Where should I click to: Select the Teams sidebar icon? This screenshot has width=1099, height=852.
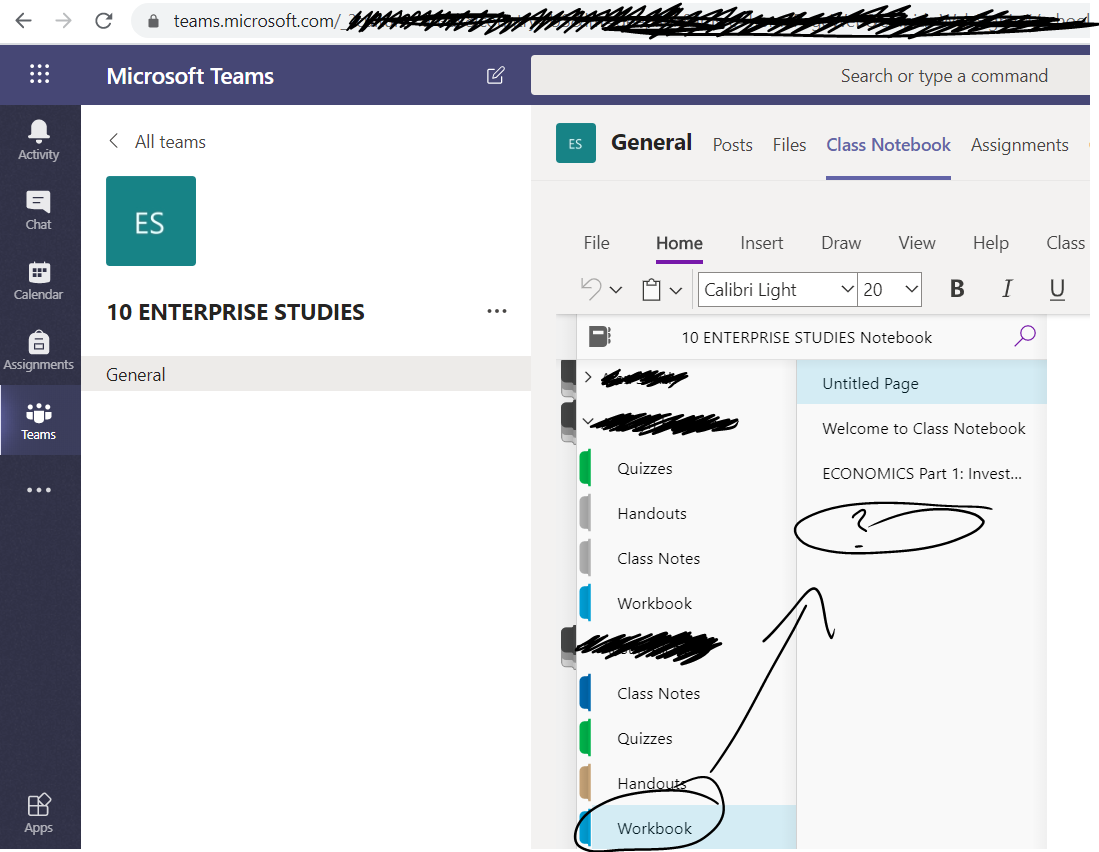[x=39, y=420]
